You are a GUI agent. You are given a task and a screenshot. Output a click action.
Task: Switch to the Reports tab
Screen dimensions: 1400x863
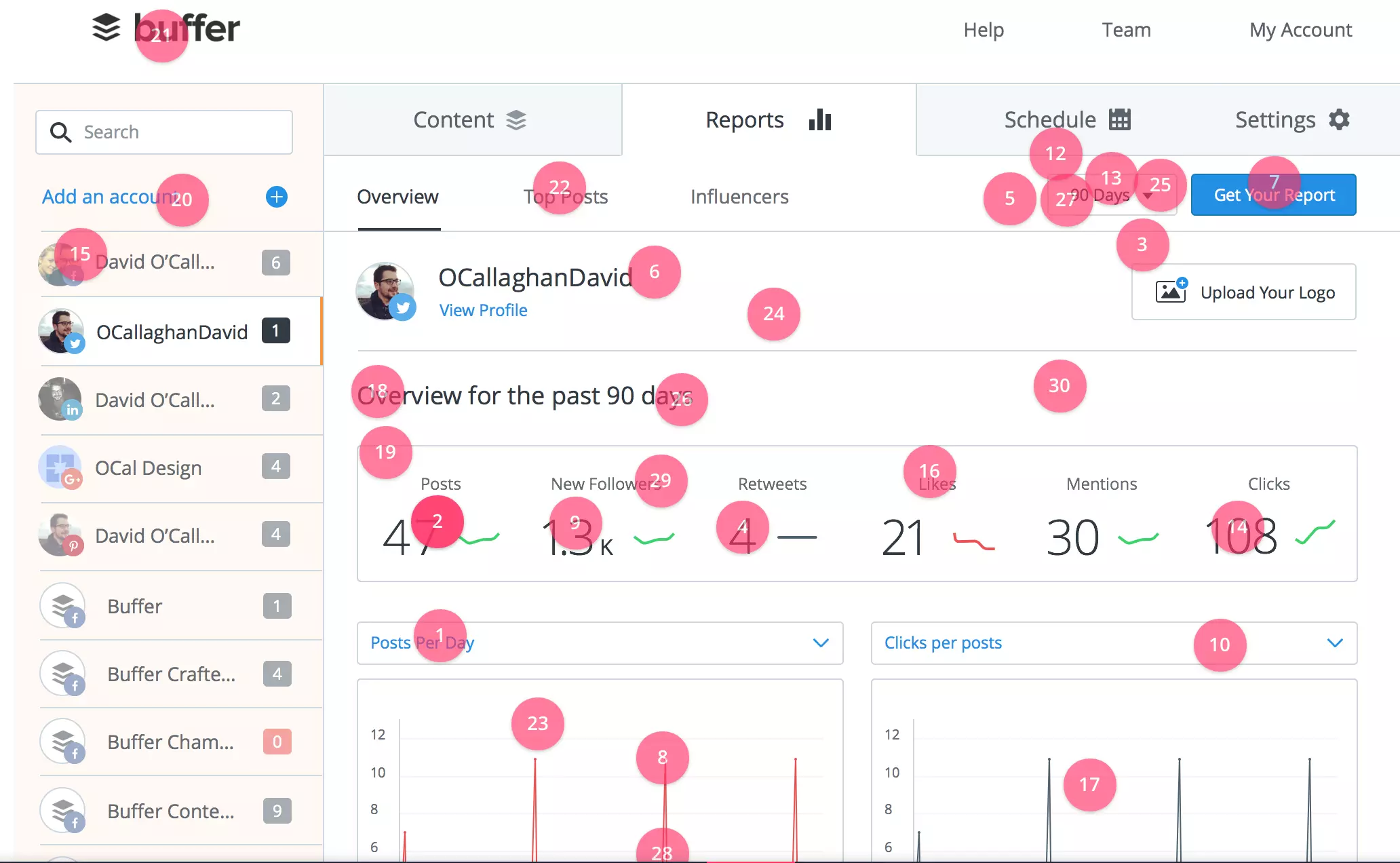click(x=769, y=120)
